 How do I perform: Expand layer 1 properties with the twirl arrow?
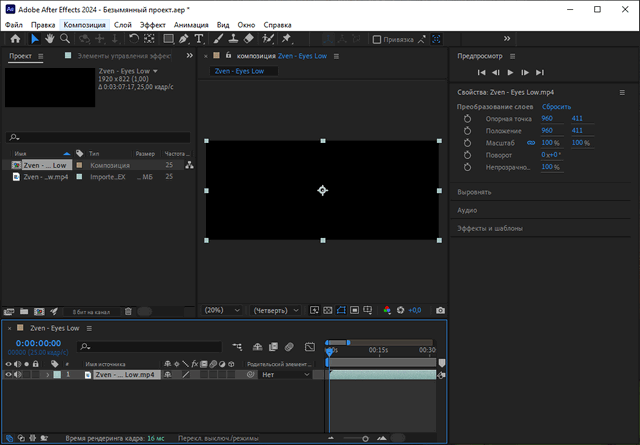[47, 374]
